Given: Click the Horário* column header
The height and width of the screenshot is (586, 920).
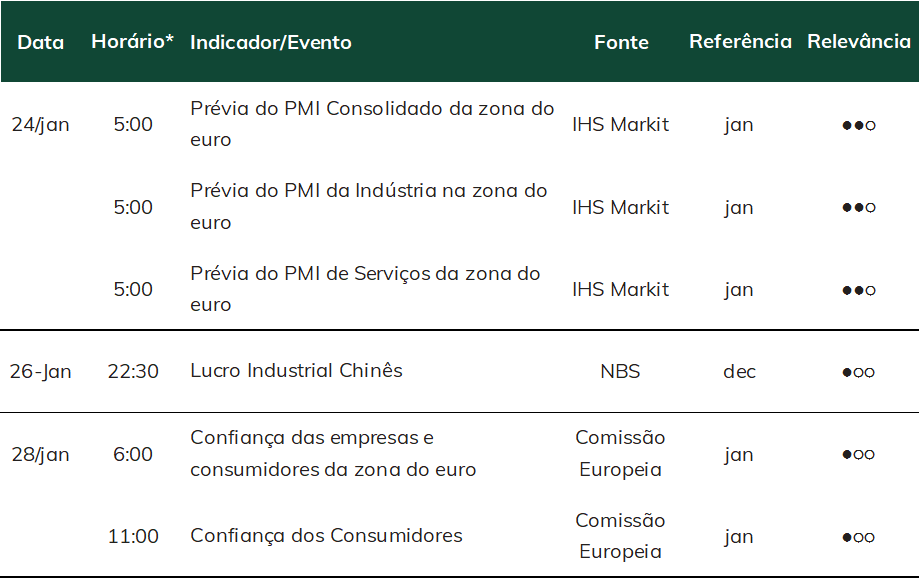Looking at the screenshot, I should point(133,42).
